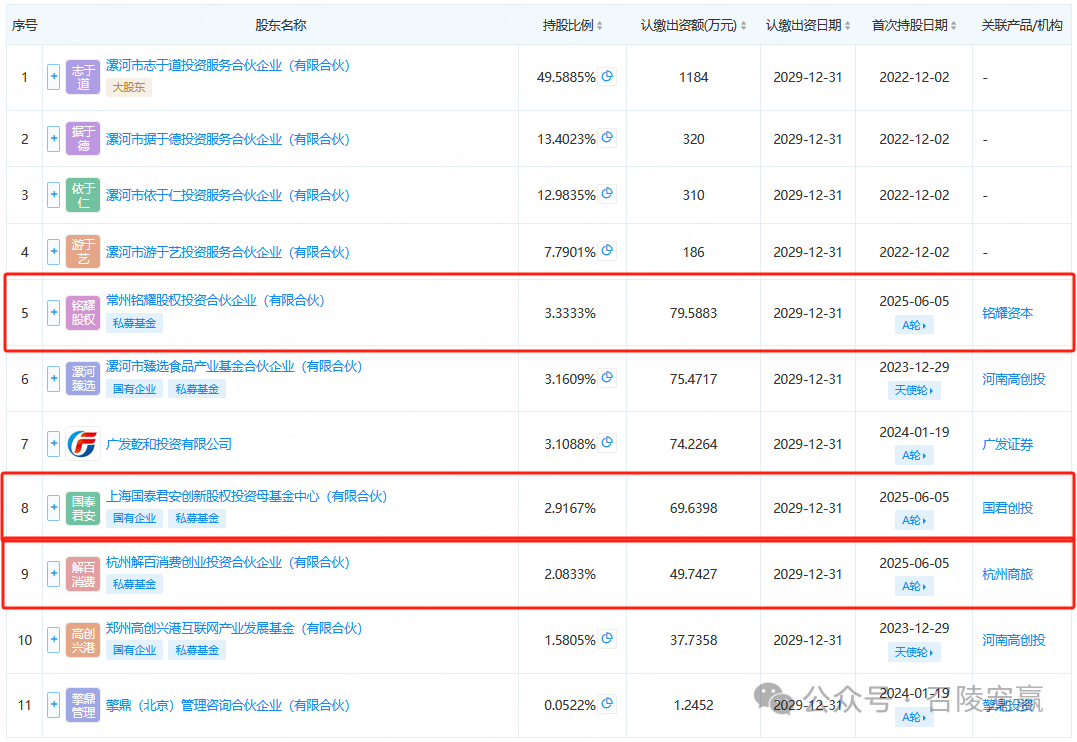
Task: Open equity chart icon beside 12.9835%
Action: [x=607, y=194]
